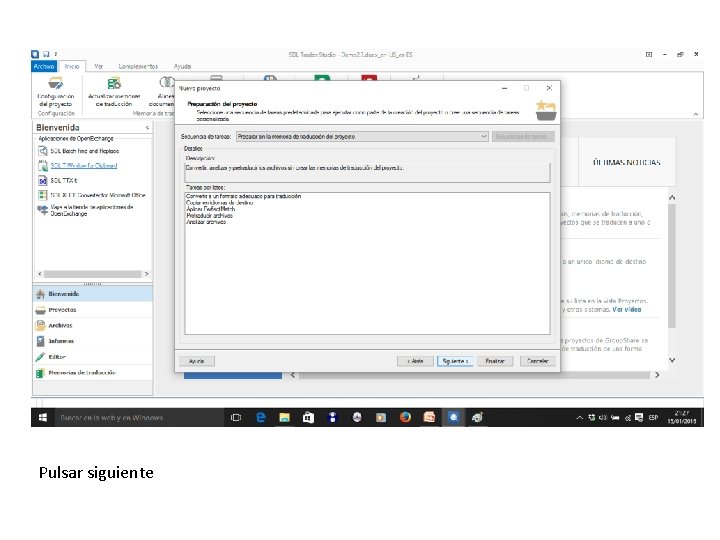Open the SDL T-Window for Clipboard link

pos(84,165)
